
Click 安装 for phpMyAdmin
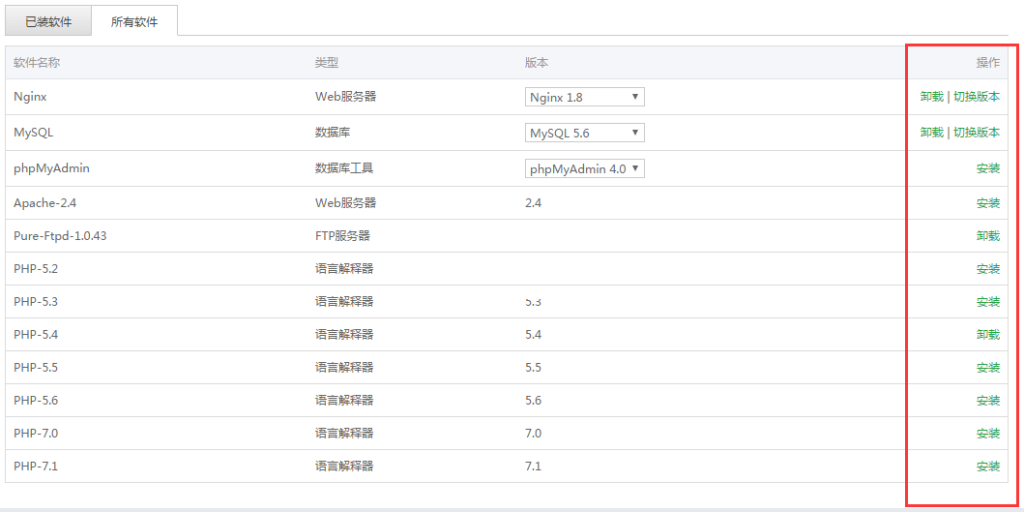pyautogui.click(x=988, y=168)
